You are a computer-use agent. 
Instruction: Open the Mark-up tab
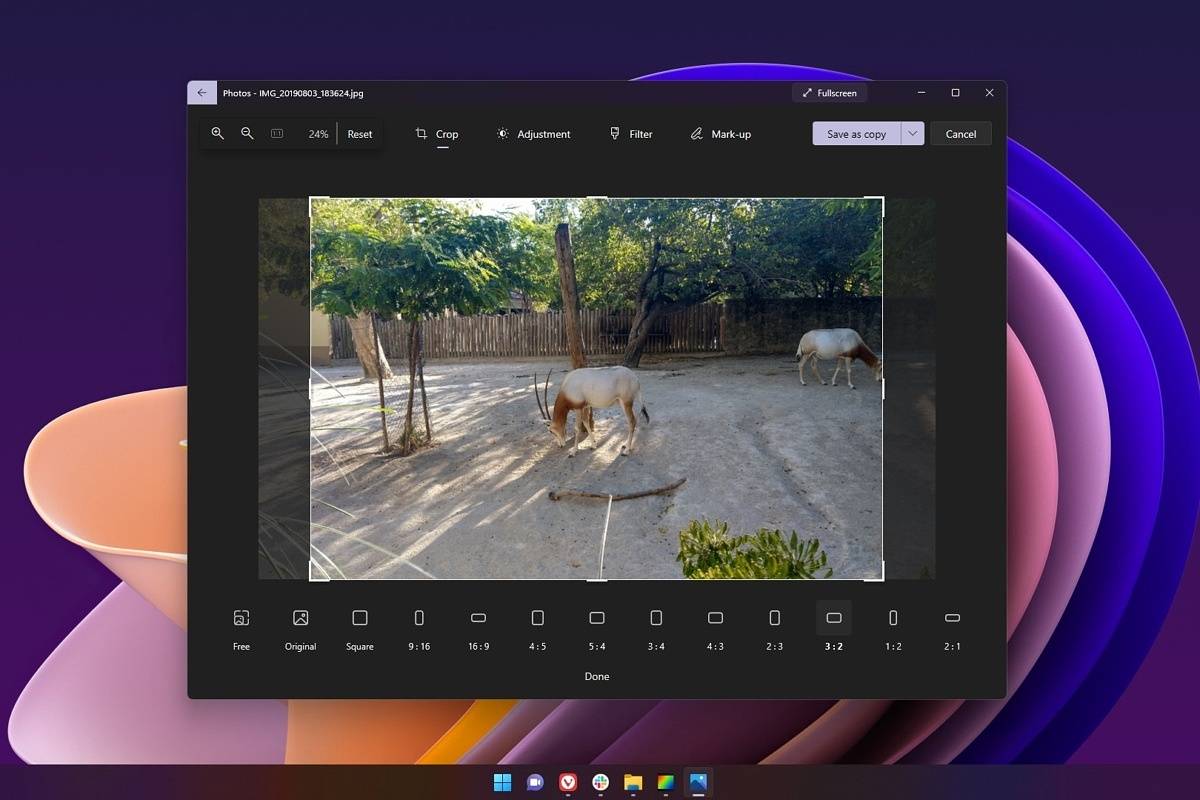[720, 134]
